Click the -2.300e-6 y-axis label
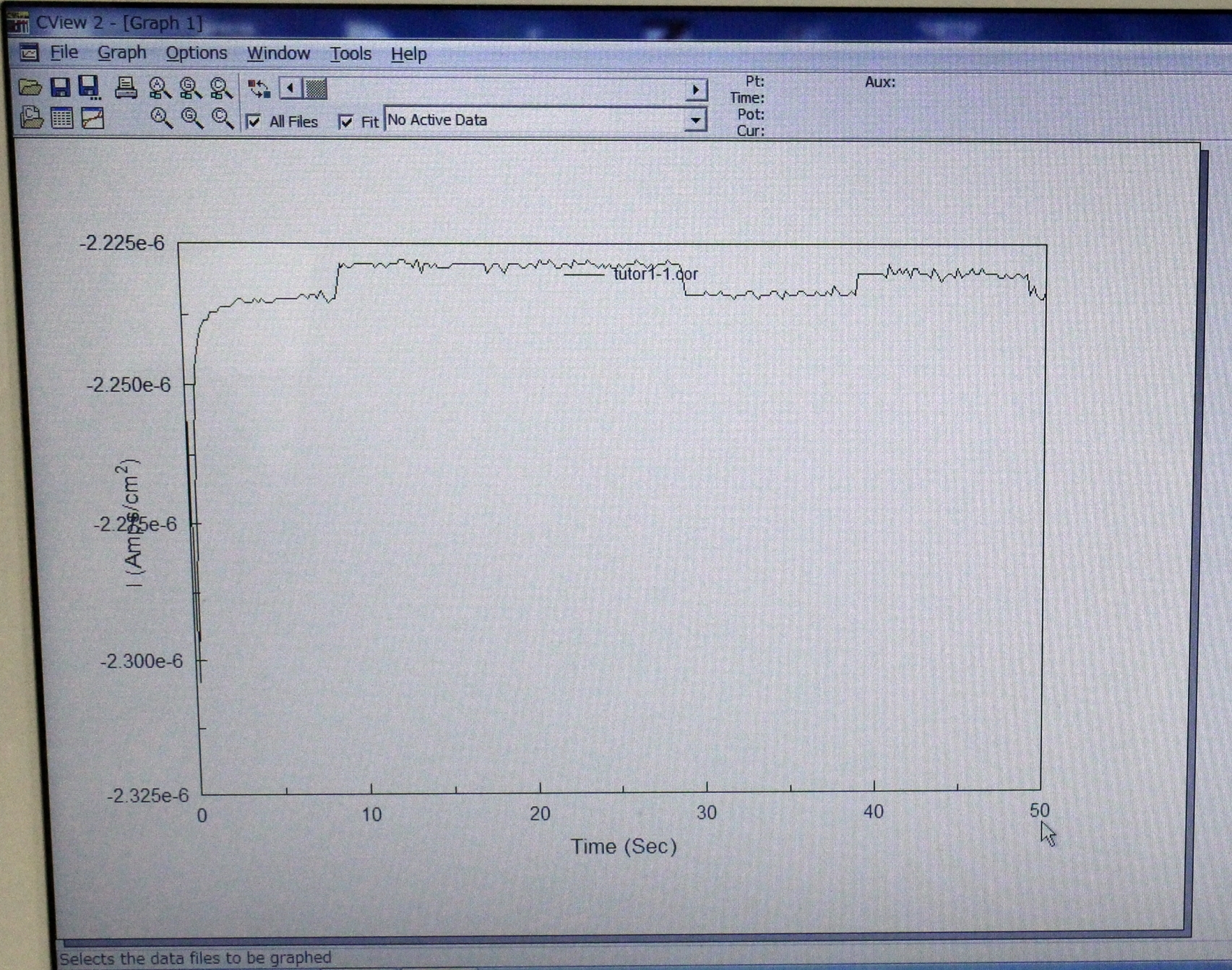The image size is (1232, 970). coord(142,661)
